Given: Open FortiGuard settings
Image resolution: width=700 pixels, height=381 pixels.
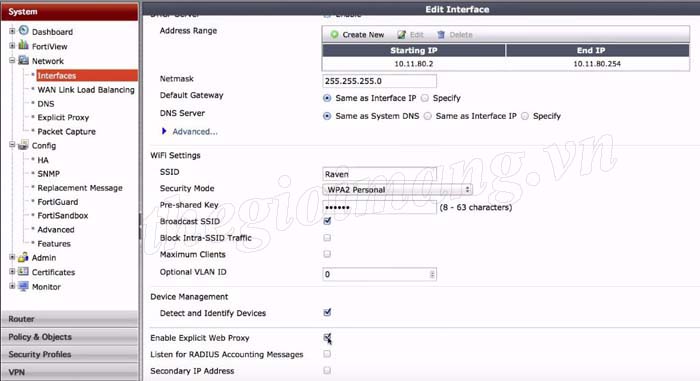Looking at the screenshot, I should click(58, 202).
